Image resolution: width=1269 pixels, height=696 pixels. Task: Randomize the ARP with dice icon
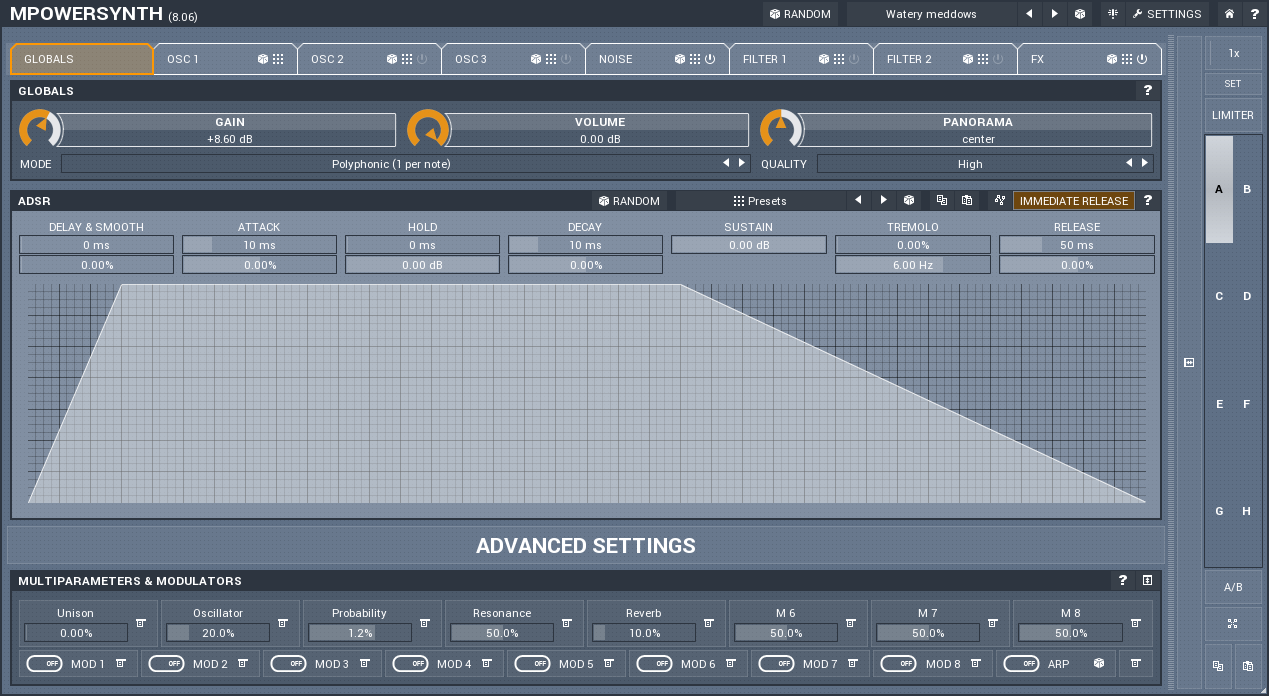[1099, 663]
